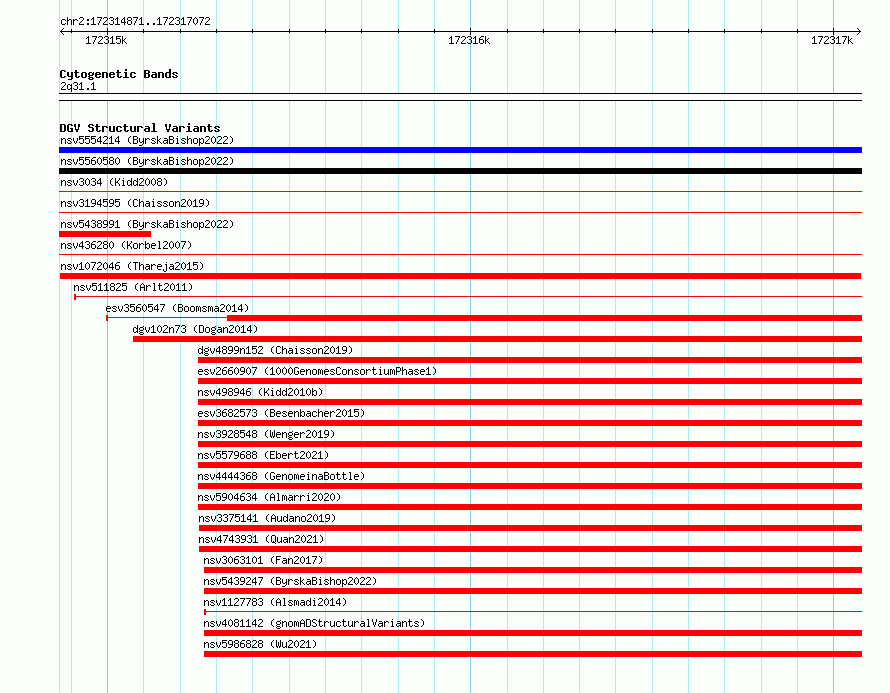890x693 pixels.
Task: Click nsv3928548 (Wenger2019) label
Action: click(266, 434)
